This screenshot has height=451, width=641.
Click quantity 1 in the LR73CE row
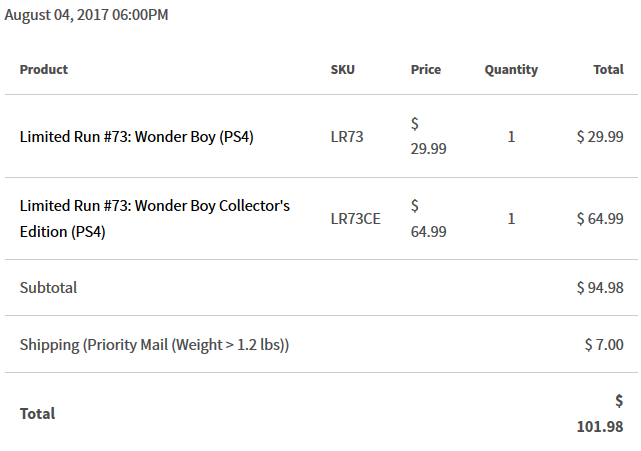(x=511, y=219)
